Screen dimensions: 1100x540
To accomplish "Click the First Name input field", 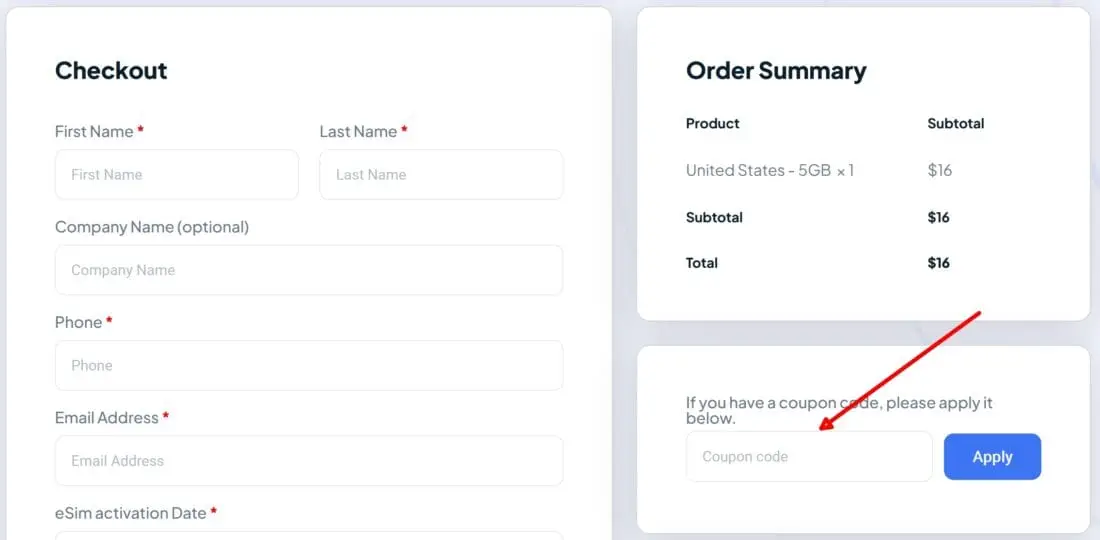I will [176, 175].
